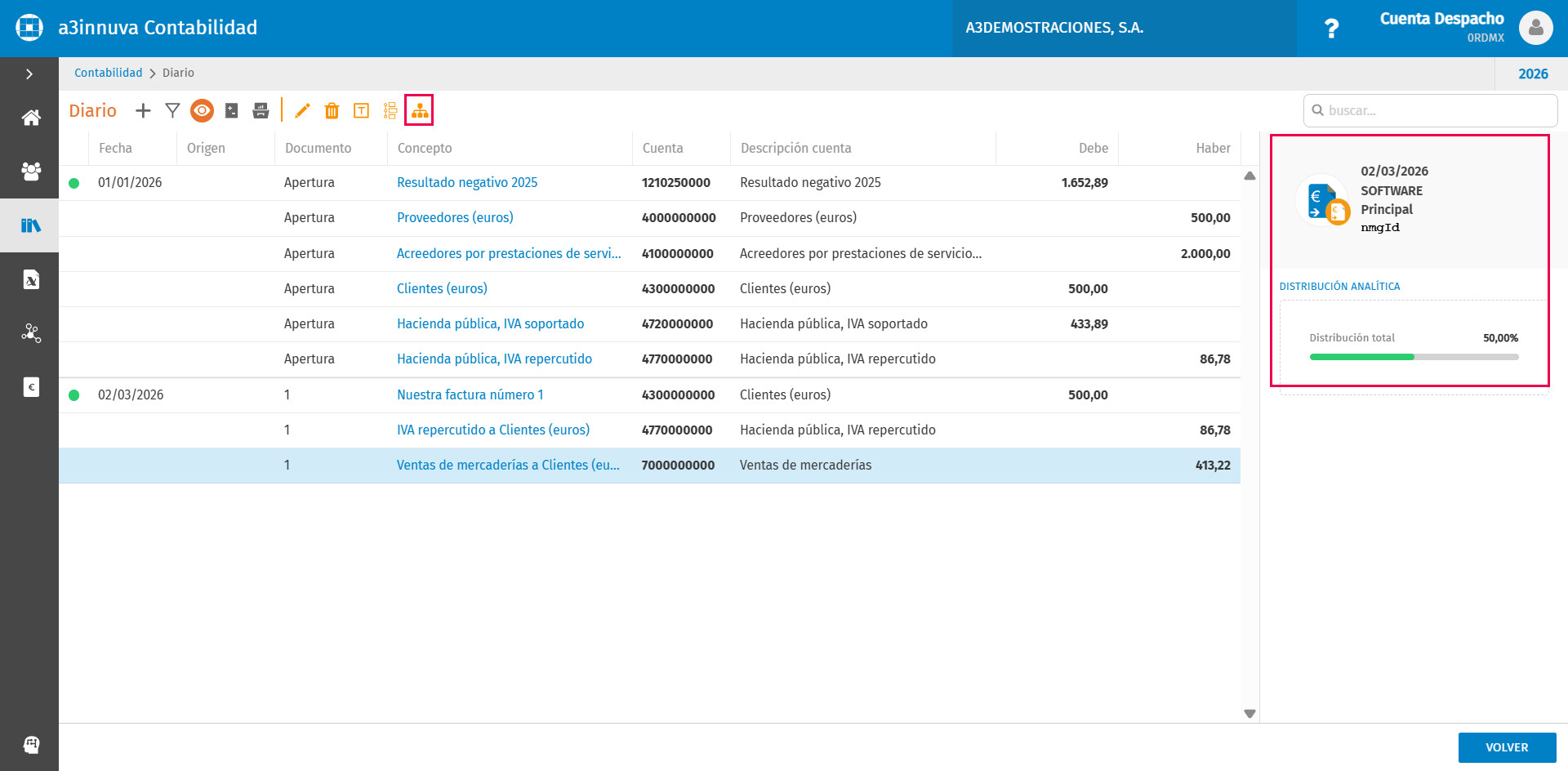Click the VOLVER button
The height and width of the screenshot is (771, 1568).
click(1507, 747)
